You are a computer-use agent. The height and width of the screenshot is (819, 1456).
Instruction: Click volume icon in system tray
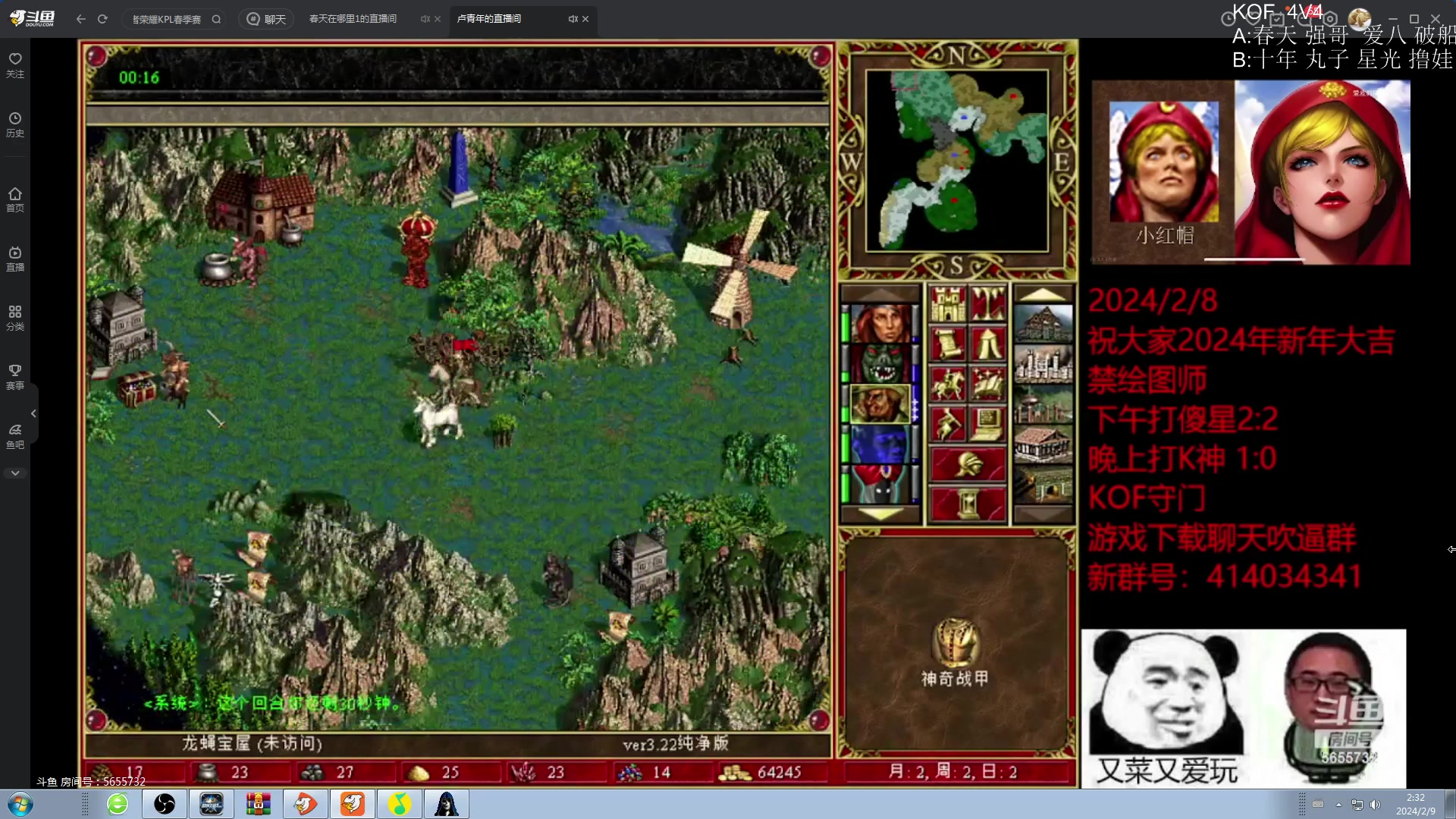pyautogui.click(x=1376, y=804)
